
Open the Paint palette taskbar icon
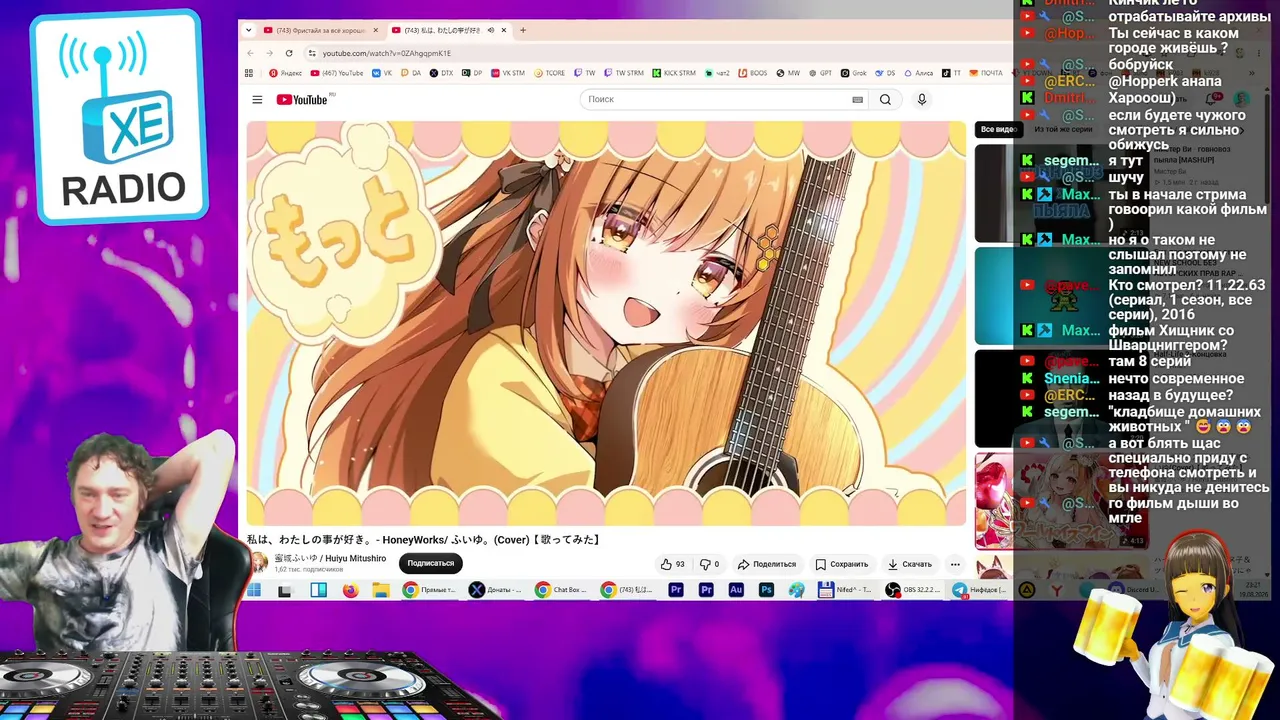pos(797,590)
